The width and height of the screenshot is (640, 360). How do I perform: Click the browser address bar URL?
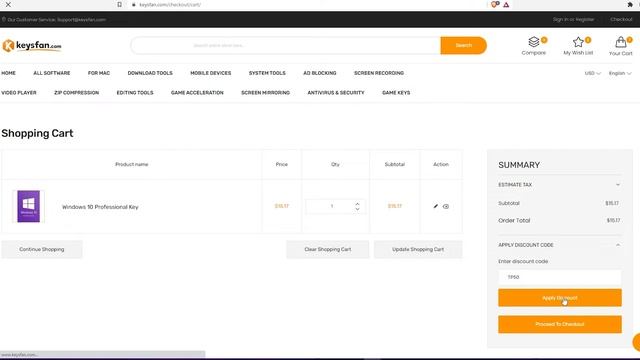170,5
